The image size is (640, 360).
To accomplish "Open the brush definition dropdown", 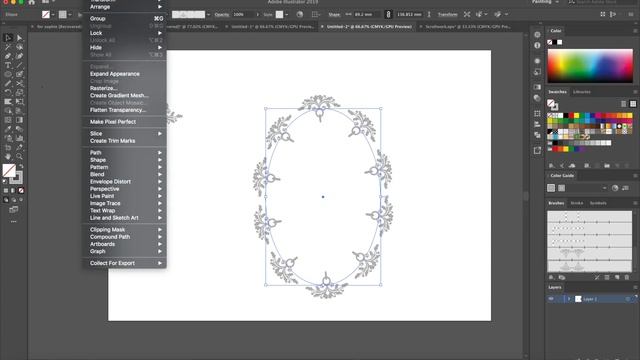I will coord(209,15).
